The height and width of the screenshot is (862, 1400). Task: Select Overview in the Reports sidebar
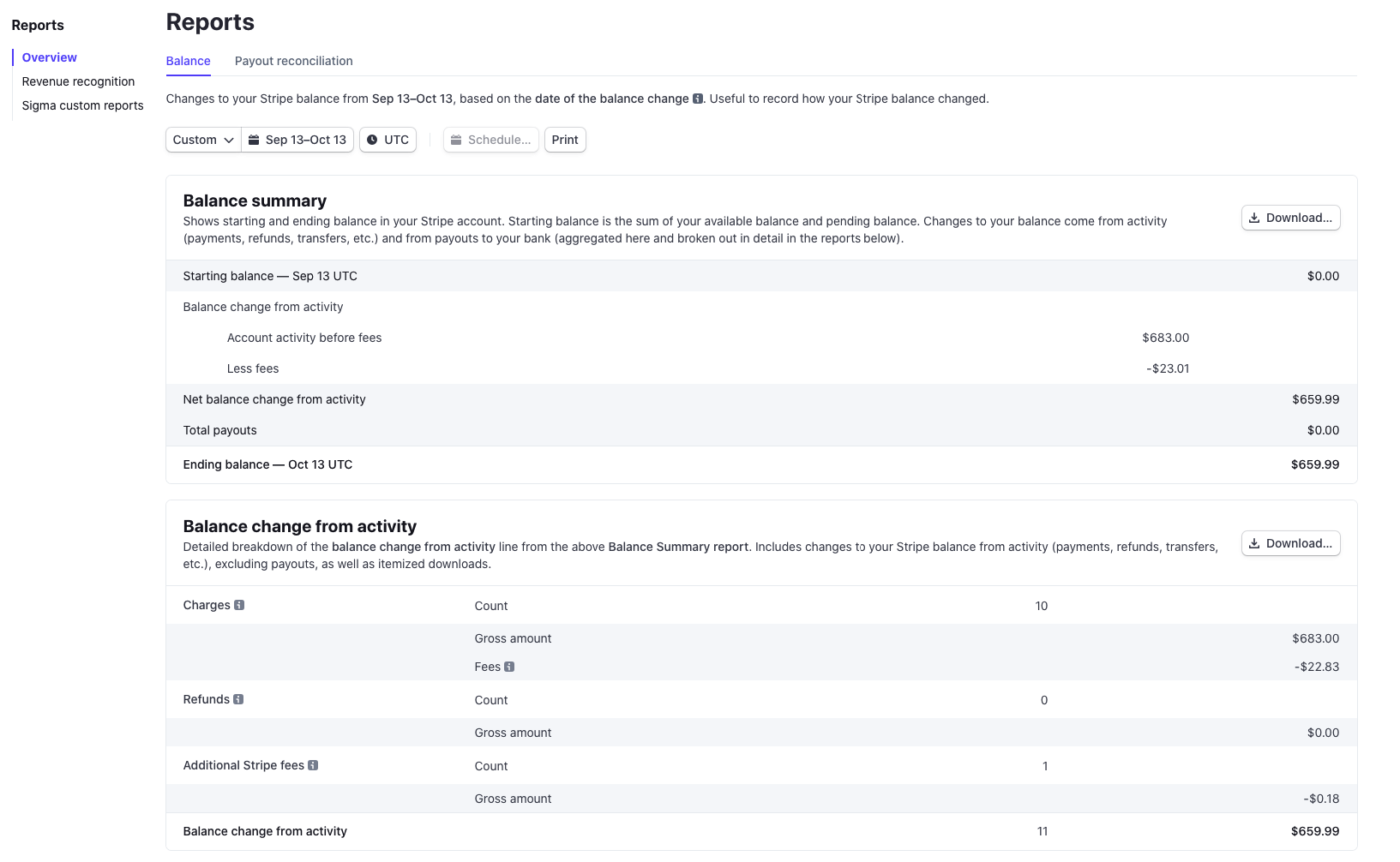click(49, 57)
